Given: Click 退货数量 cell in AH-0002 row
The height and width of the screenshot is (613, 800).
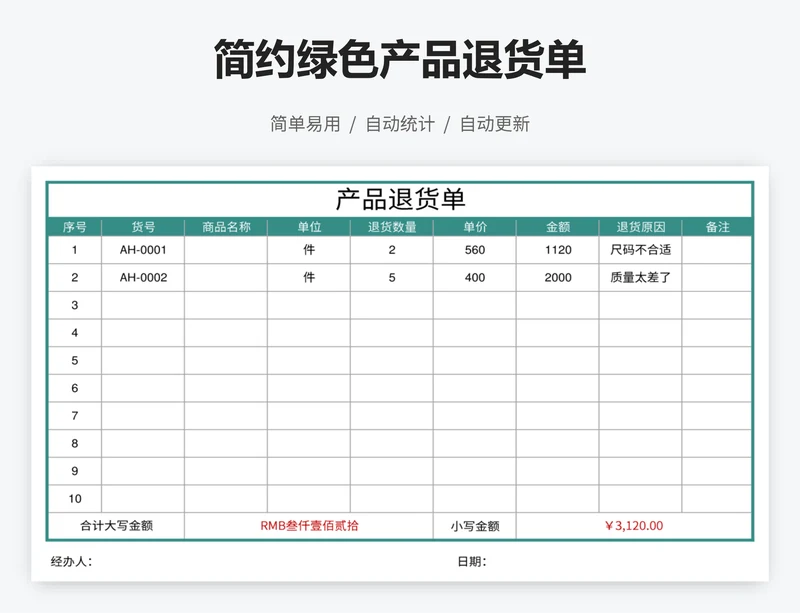Looking at the screenshot, I should pos(392,278).
